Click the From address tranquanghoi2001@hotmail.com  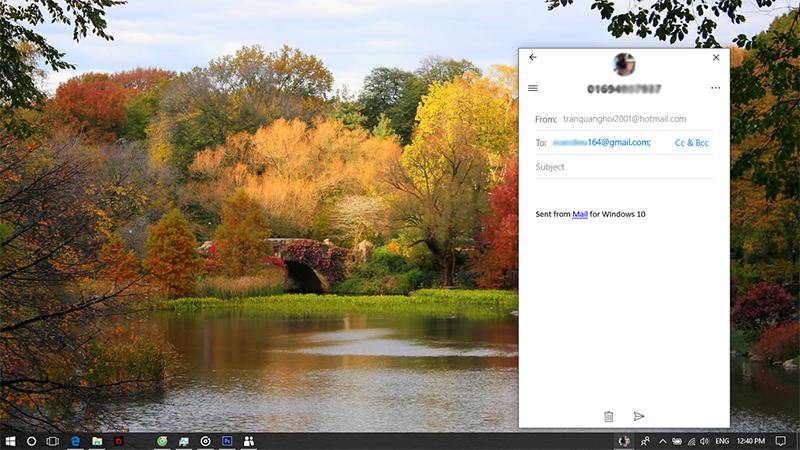(x=624, y=119)
